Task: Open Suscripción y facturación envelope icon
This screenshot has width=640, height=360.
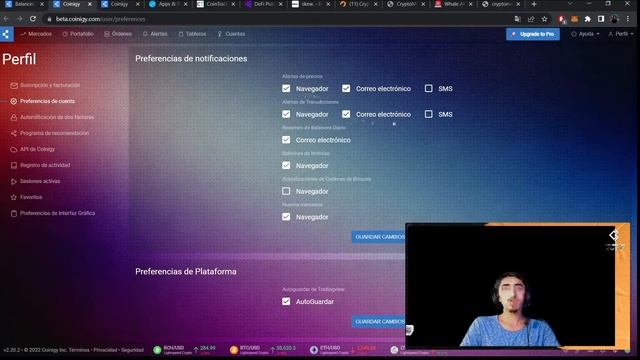Action: pos(14,85)
